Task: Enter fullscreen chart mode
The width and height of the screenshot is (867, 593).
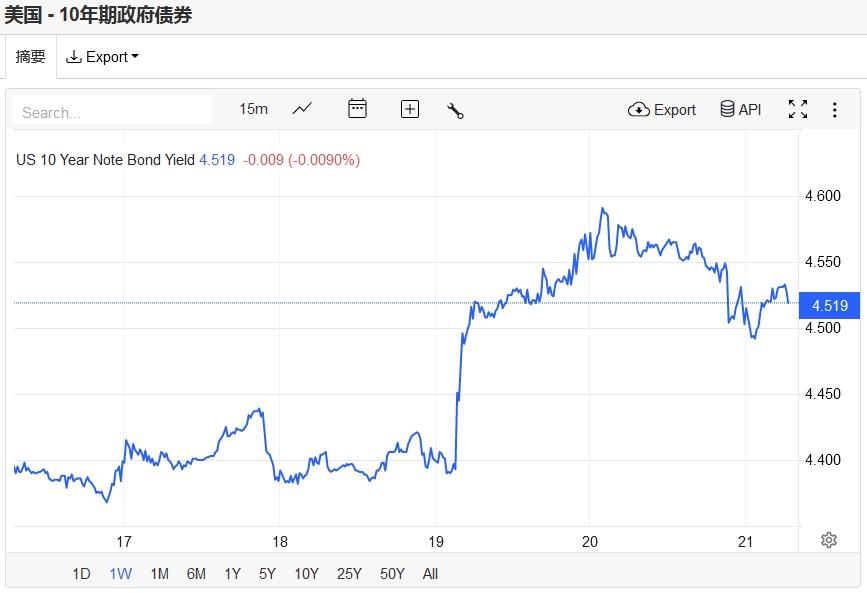Action: click(x=798, y=109)
